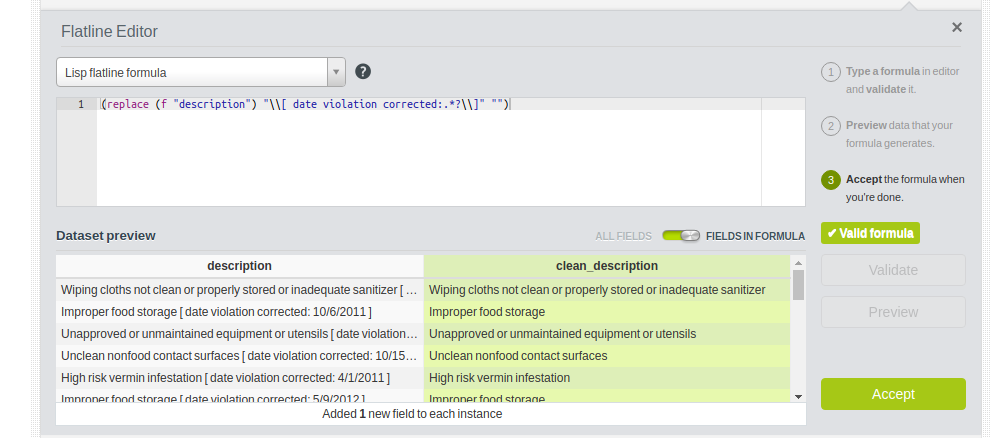
Task: Click the preview table scroll up arrow
Action: (798, 262)
